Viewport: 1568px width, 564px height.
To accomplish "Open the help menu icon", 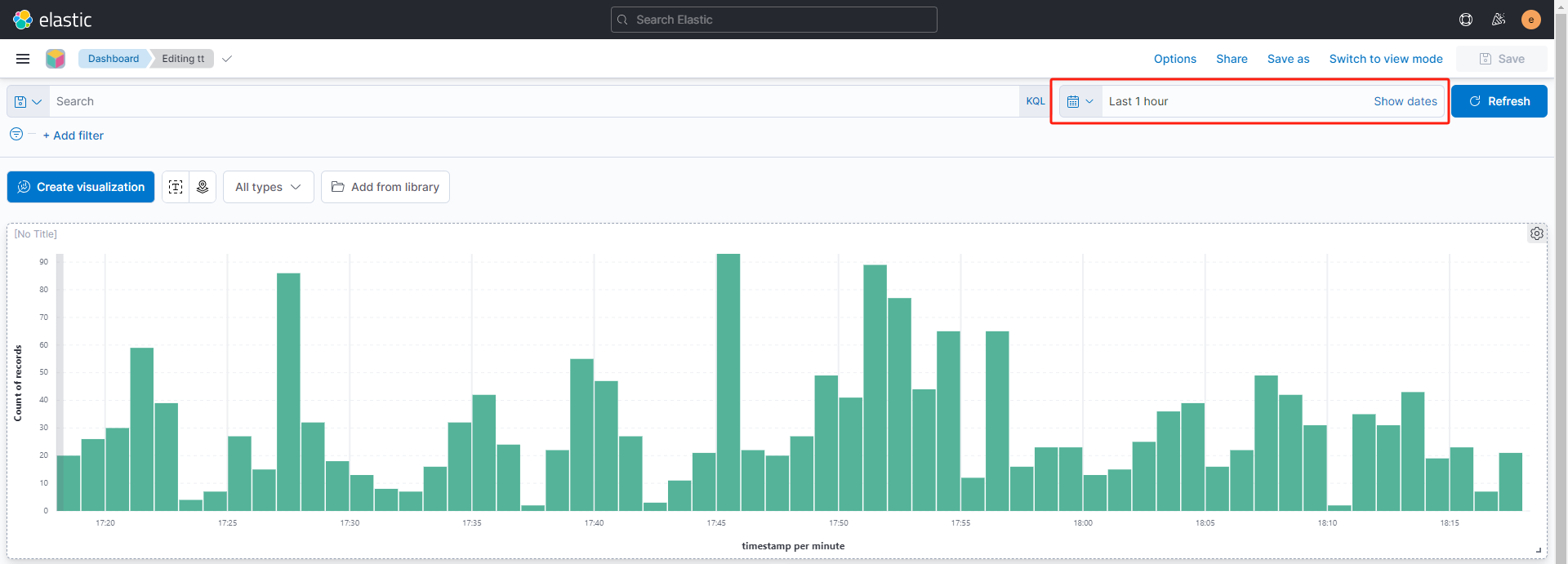I will coord(1466,20).
